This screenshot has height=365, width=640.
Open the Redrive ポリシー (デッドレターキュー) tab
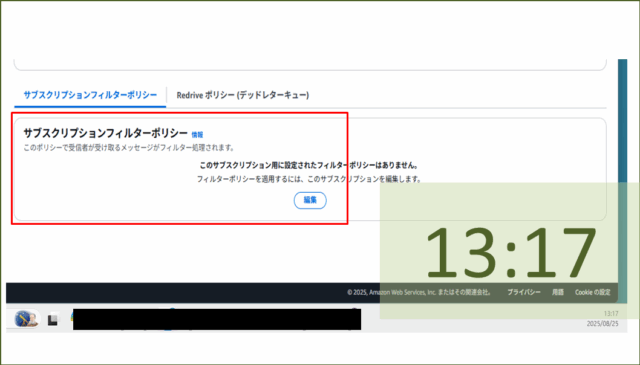click(x=243, y=95)
